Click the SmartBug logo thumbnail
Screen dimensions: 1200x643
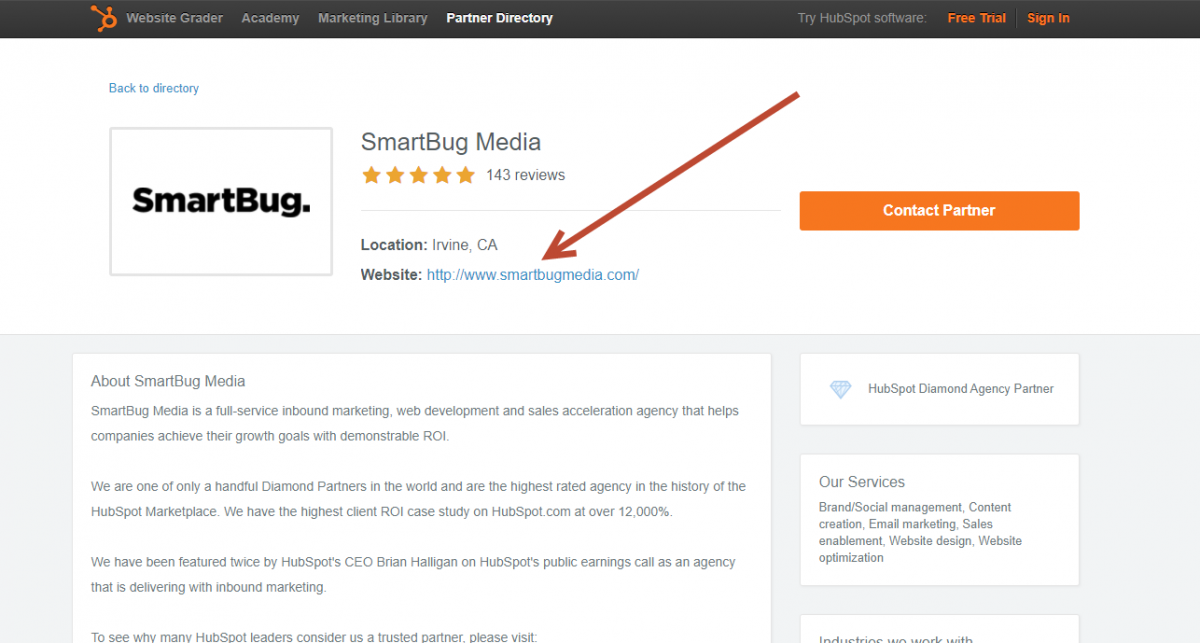(221, 201)
